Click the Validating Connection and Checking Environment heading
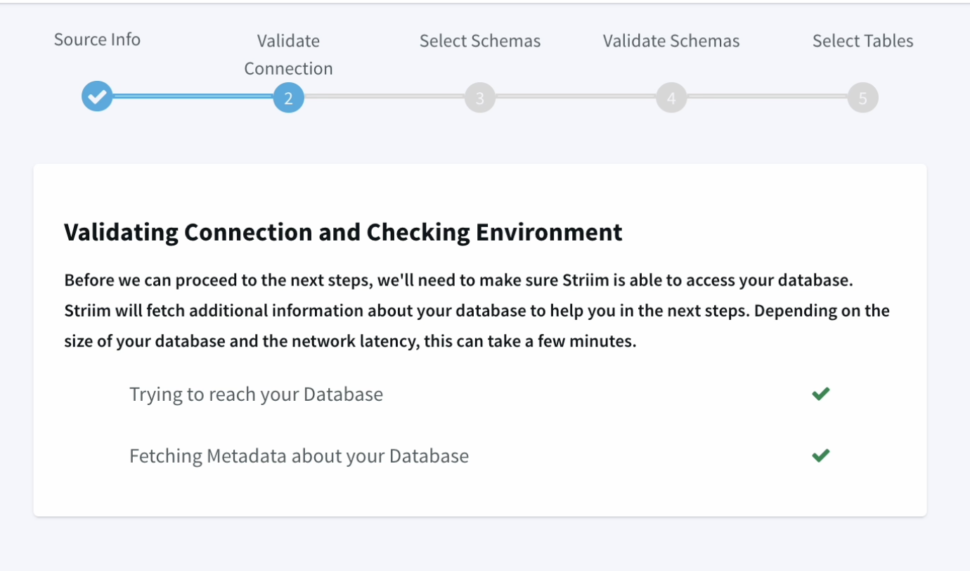Image resolution: width=970 pixels, height=571 pixels. click(343, 233)
